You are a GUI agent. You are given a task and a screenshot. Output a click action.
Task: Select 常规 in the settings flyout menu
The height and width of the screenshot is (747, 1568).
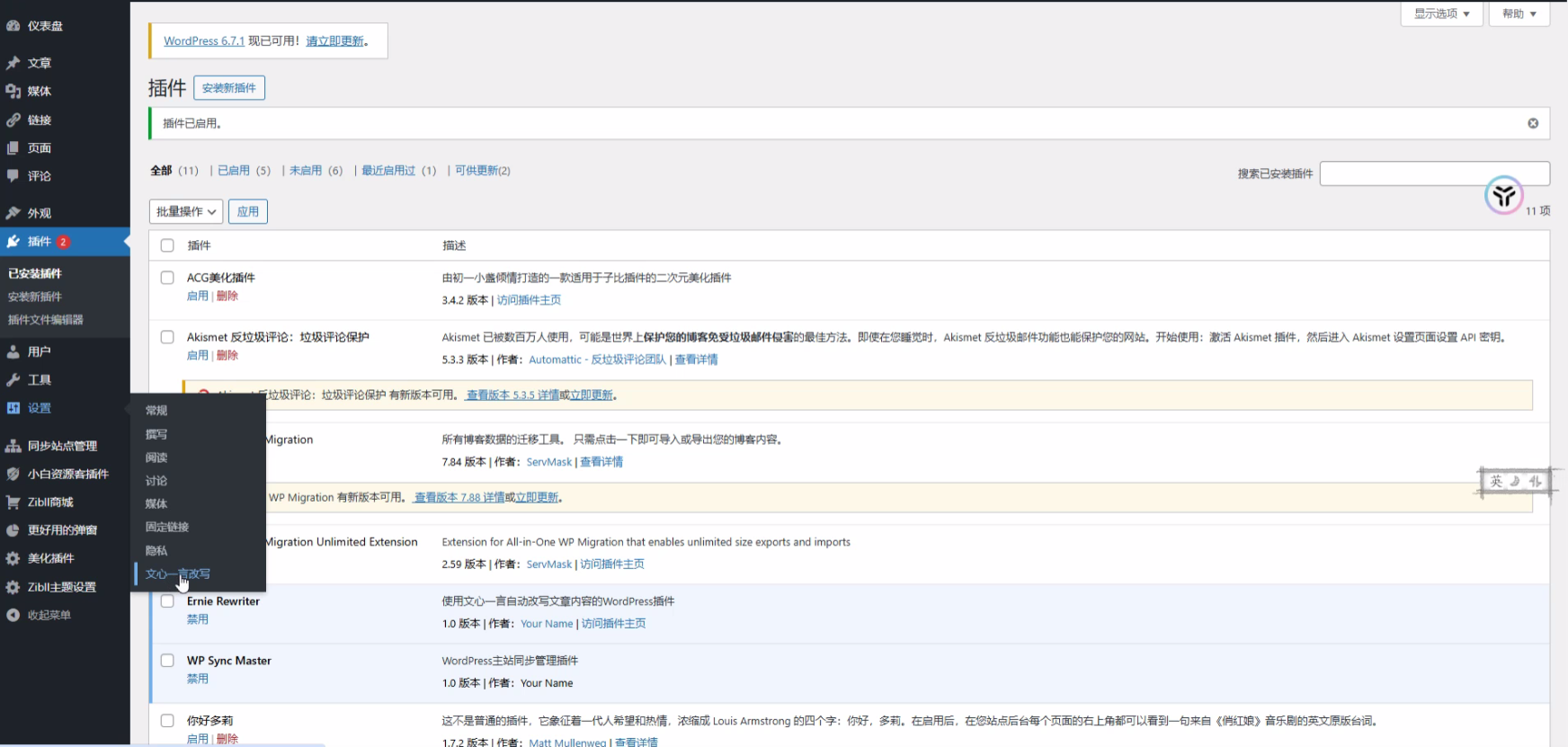(156, 410)
